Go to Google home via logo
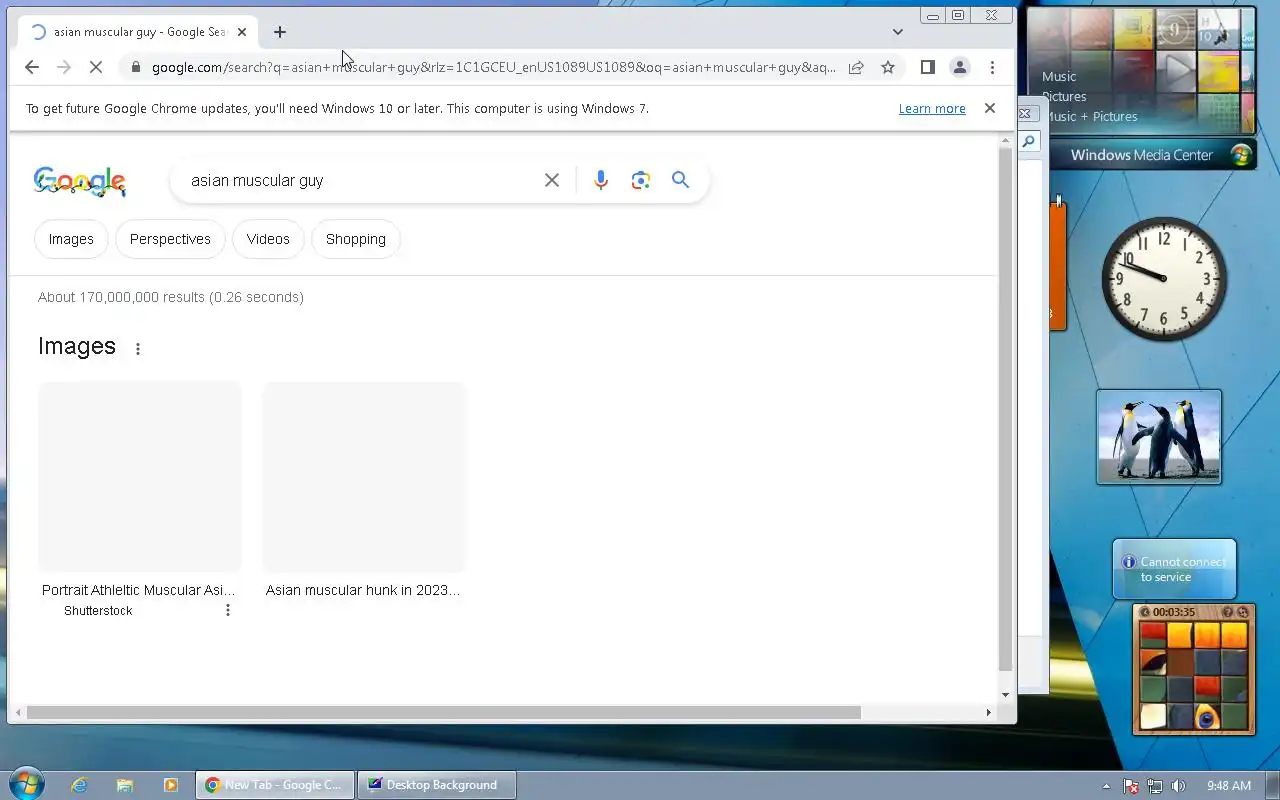This screenshot has height=800, width=1280. click(x=80, y=181)
